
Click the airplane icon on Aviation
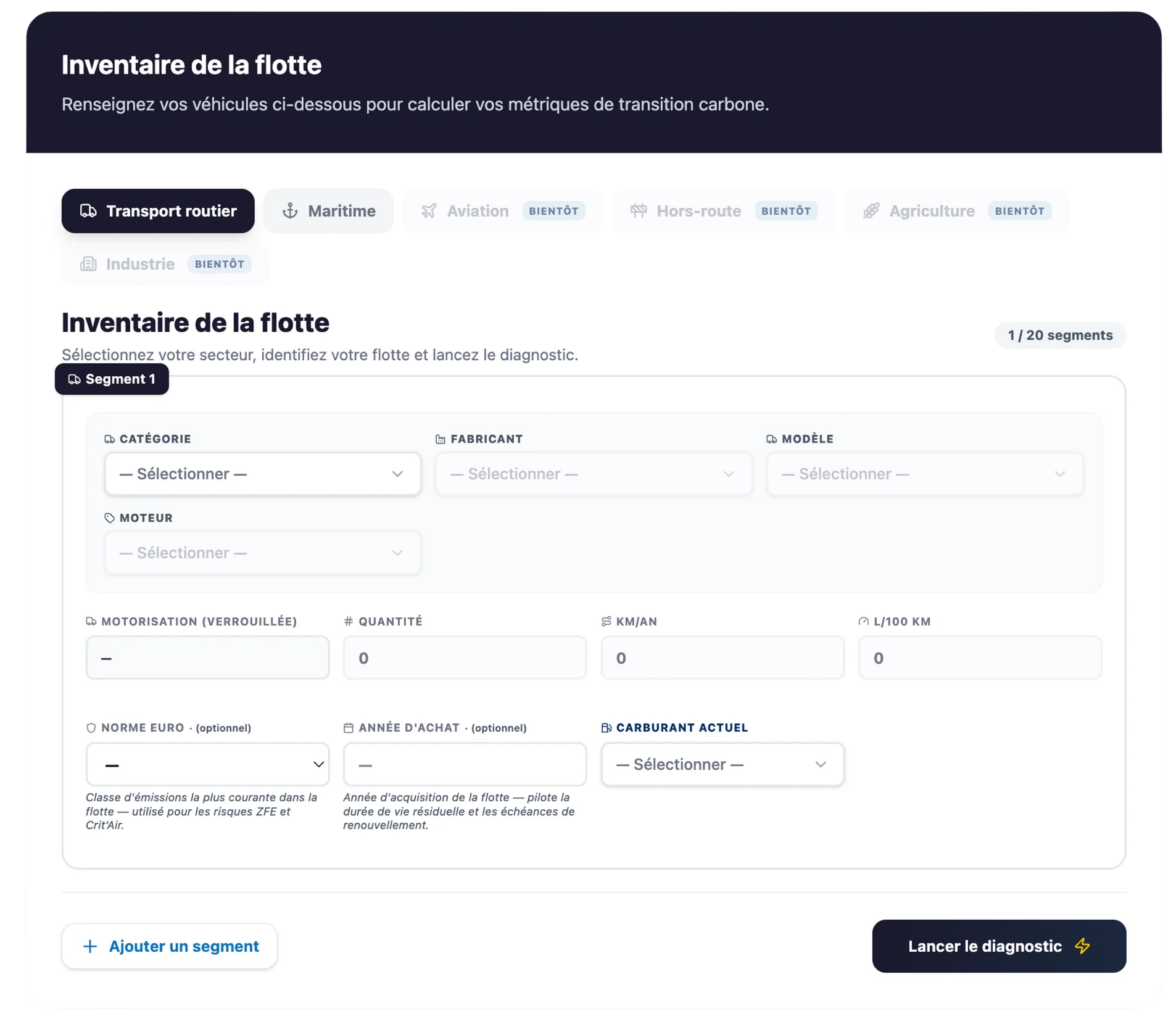point(429,211)
